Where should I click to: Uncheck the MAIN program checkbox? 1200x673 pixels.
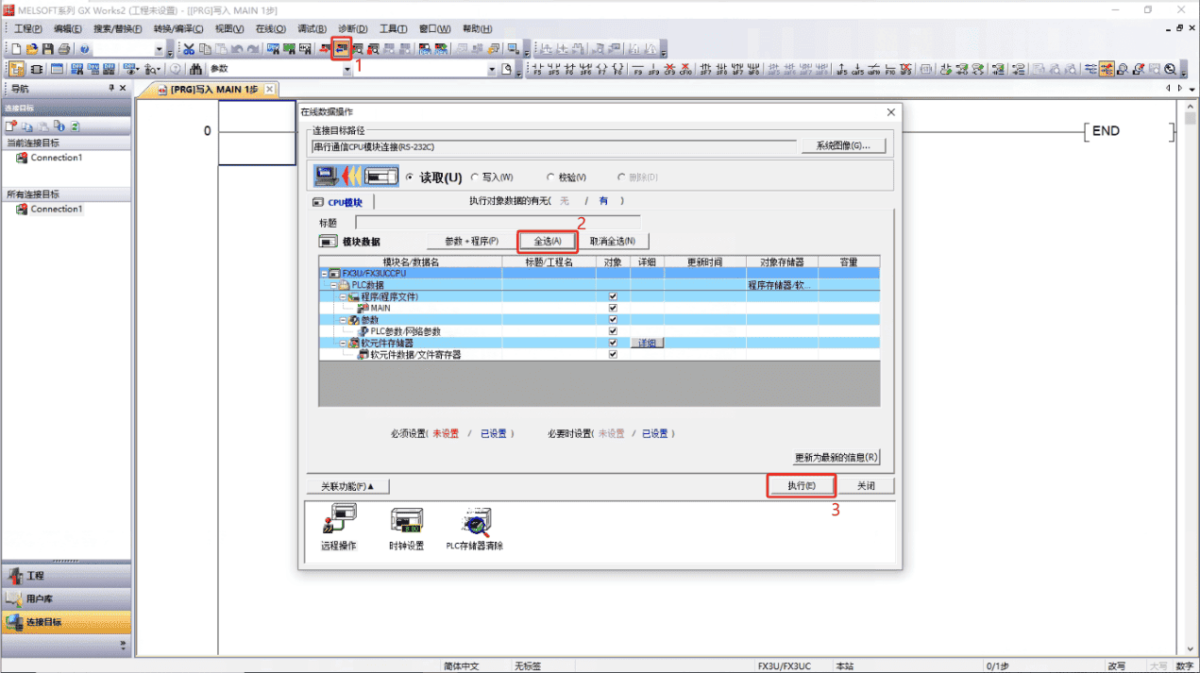tap(612, 308)
